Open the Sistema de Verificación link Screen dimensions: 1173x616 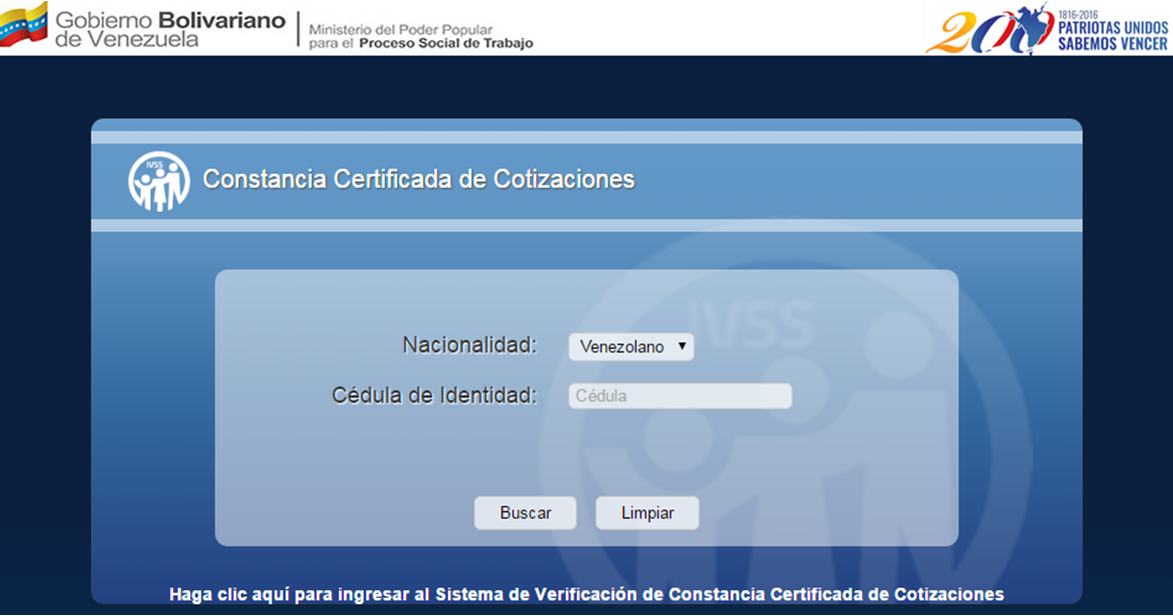[x=586, y=594]
